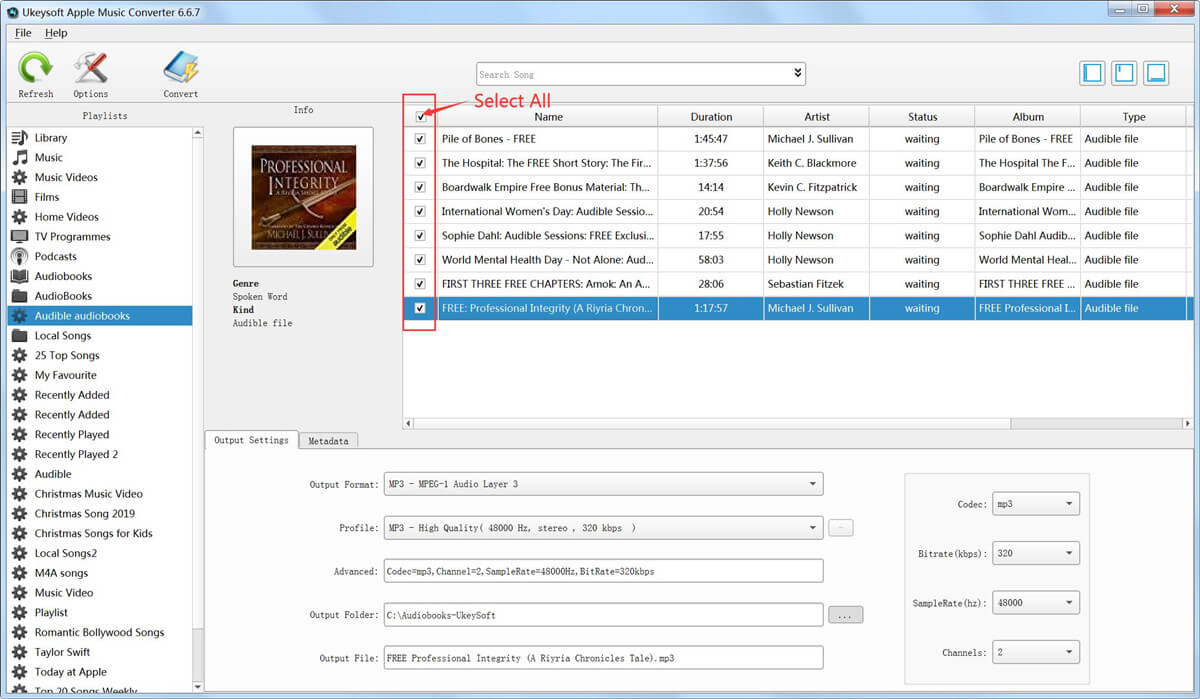Sort by the Duration column header

pos(711,117)
